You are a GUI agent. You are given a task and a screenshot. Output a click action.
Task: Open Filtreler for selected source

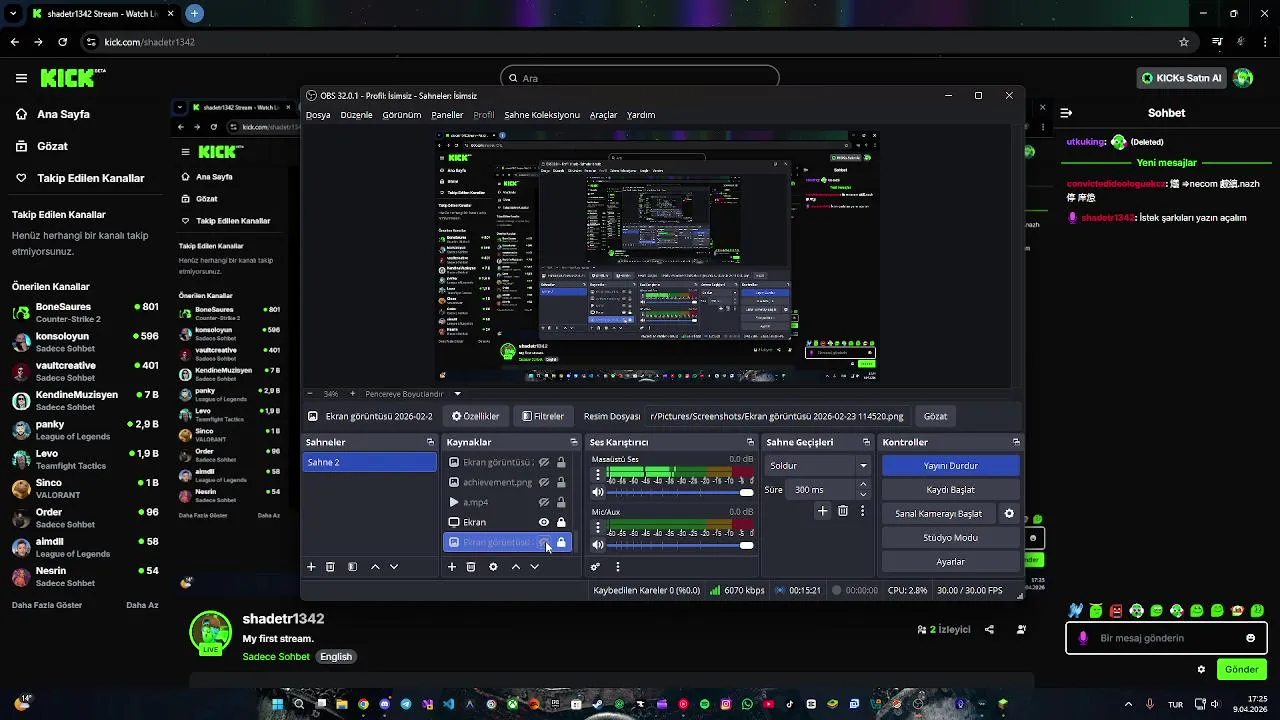543,416
